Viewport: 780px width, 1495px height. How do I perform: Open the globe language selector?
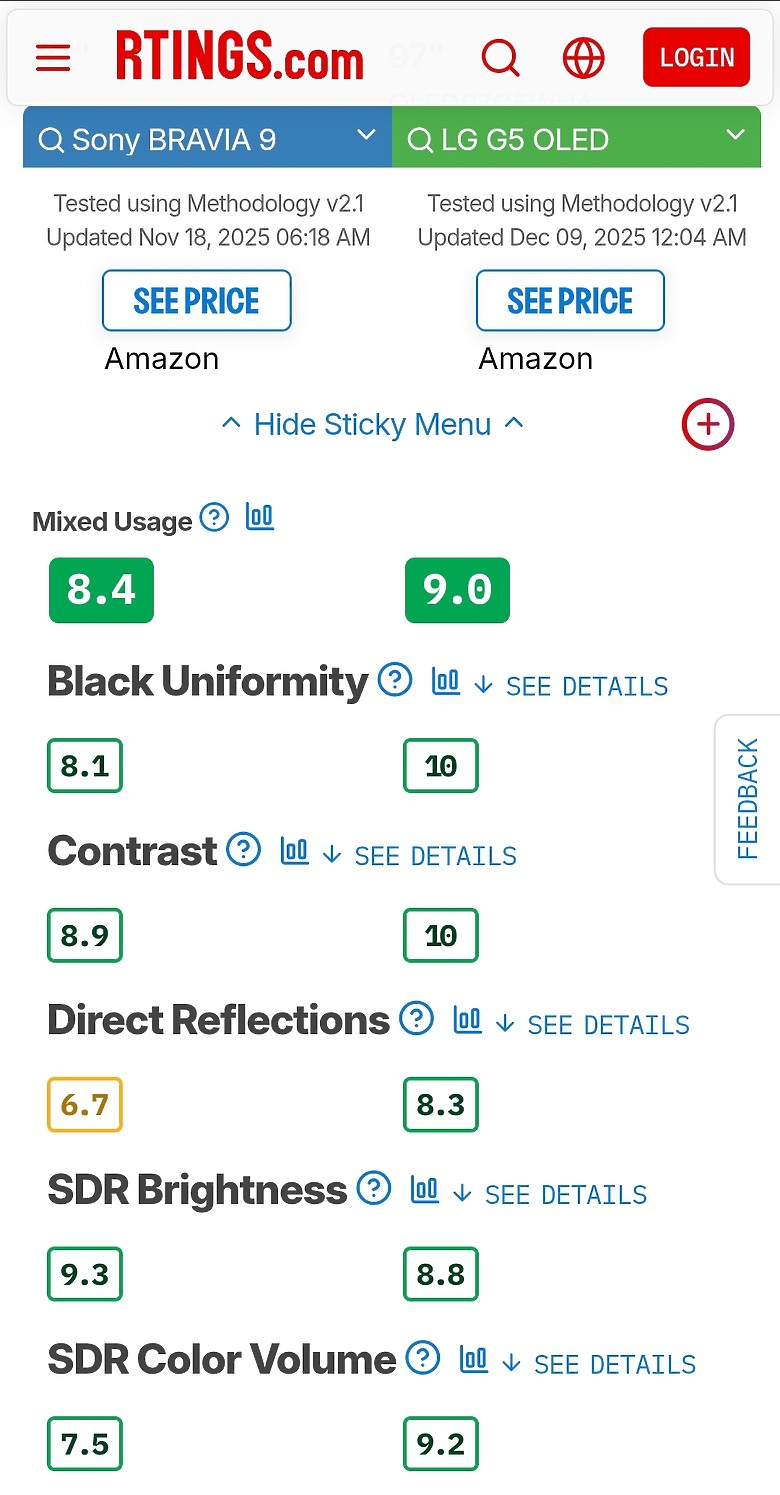click(583, 57)
